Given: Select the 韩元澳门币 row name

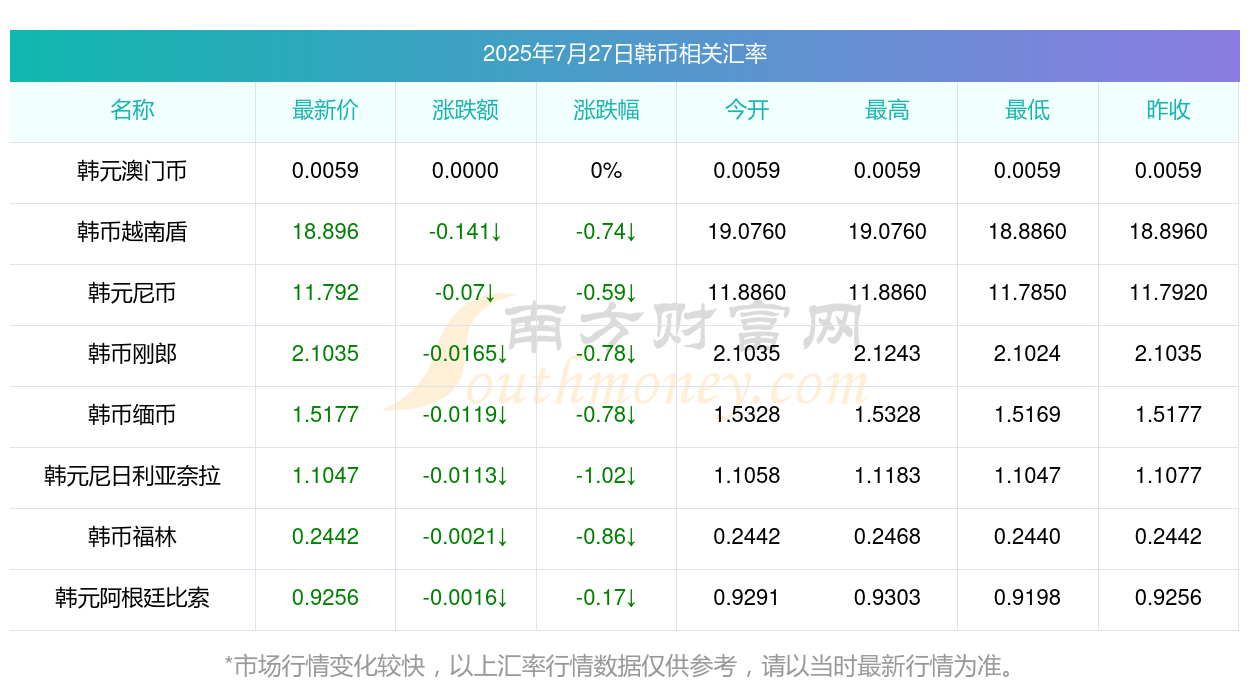Looking at the screenshot, I should coord(132,171).
